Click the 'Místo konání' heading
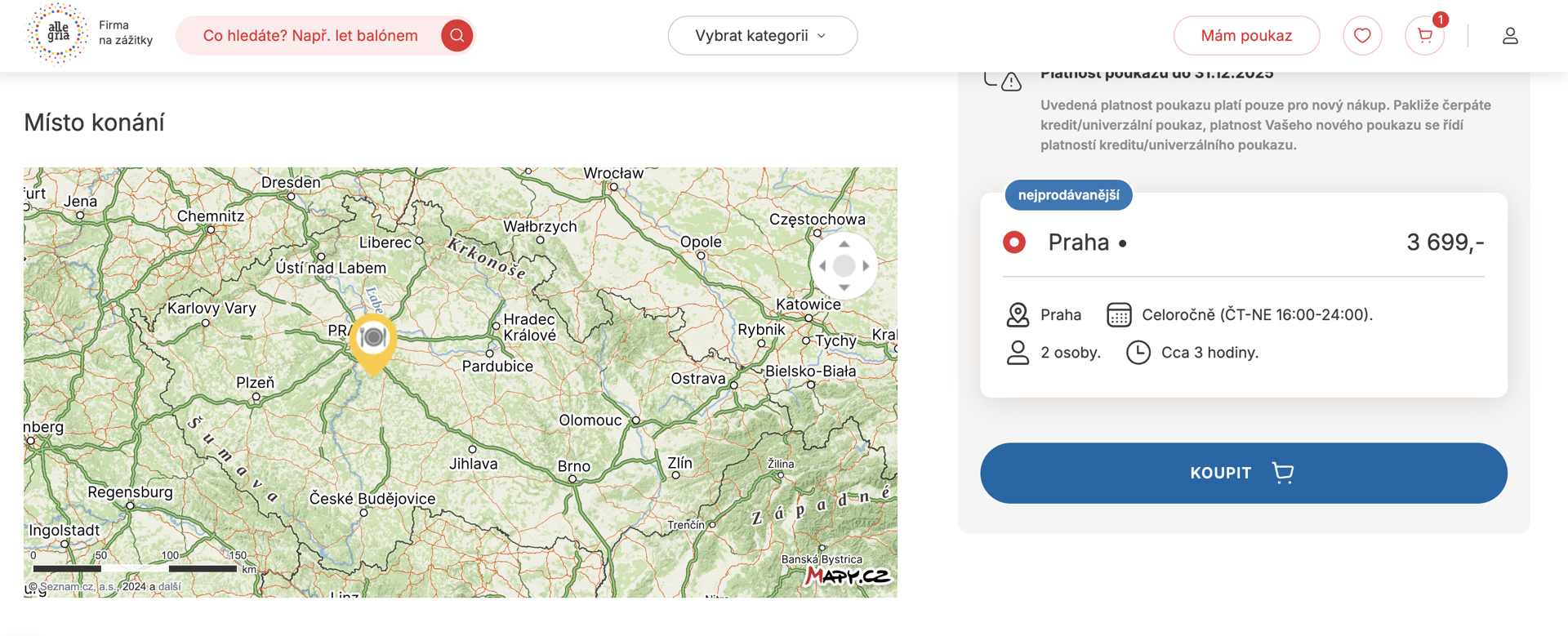The height and width of the screenshot is (636, 1568). click(x=94, y=122)
